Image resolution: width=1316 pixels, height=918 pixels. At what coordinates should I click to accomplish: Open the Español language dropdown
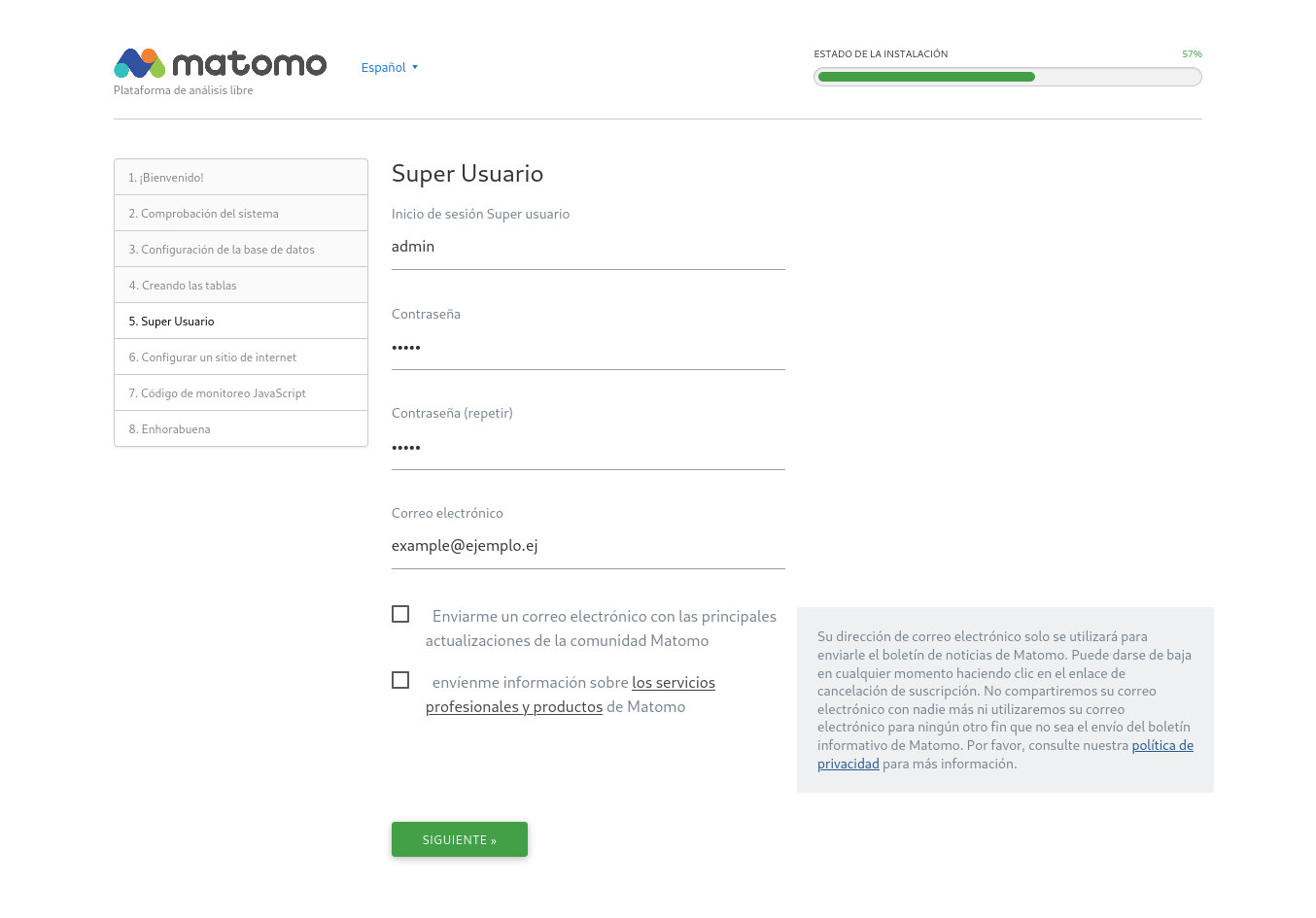[x=389, y=67]
